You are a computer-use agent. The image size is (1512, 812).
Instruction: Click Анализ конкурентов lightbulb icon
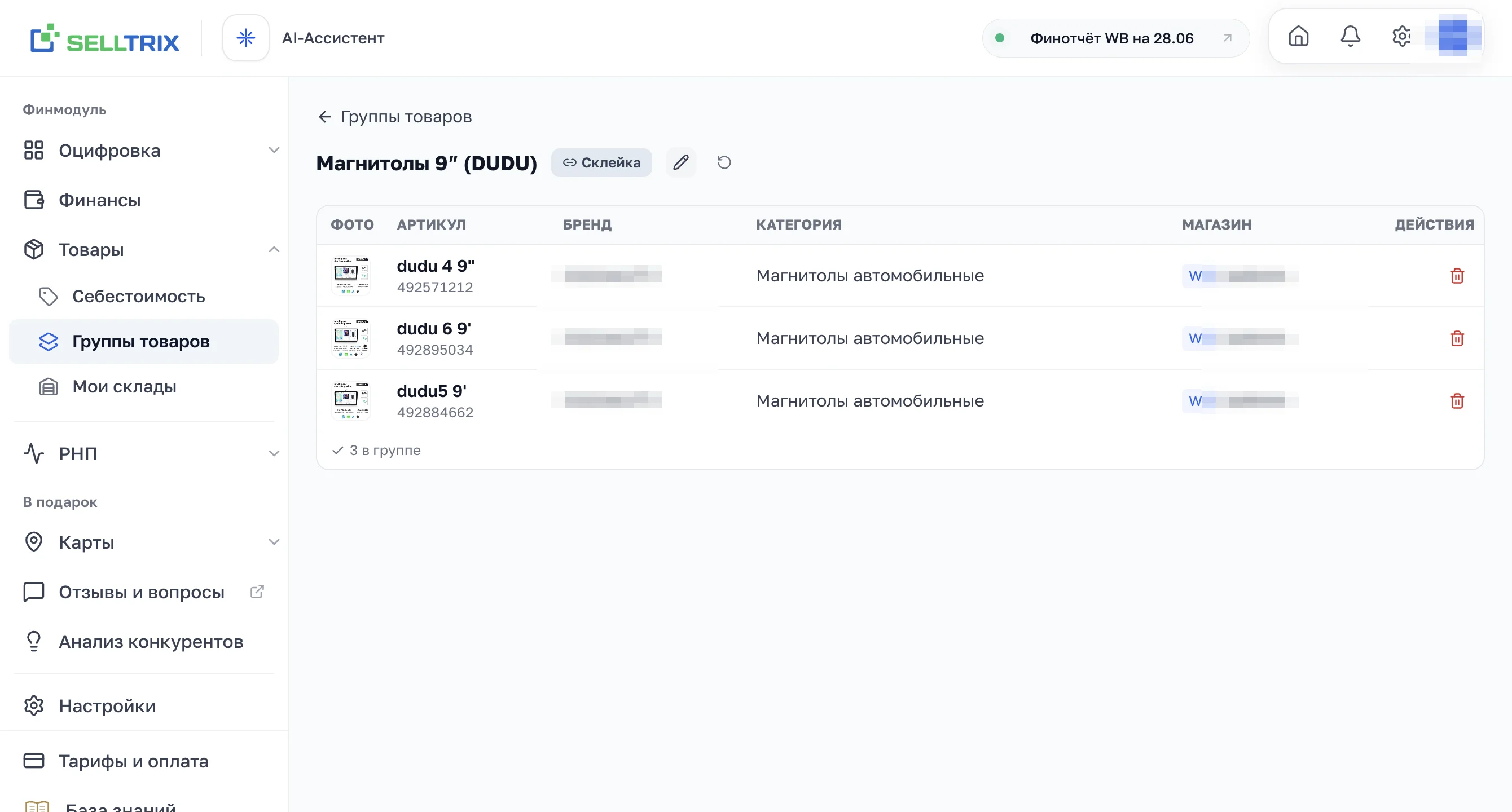[x=33, y=641]
